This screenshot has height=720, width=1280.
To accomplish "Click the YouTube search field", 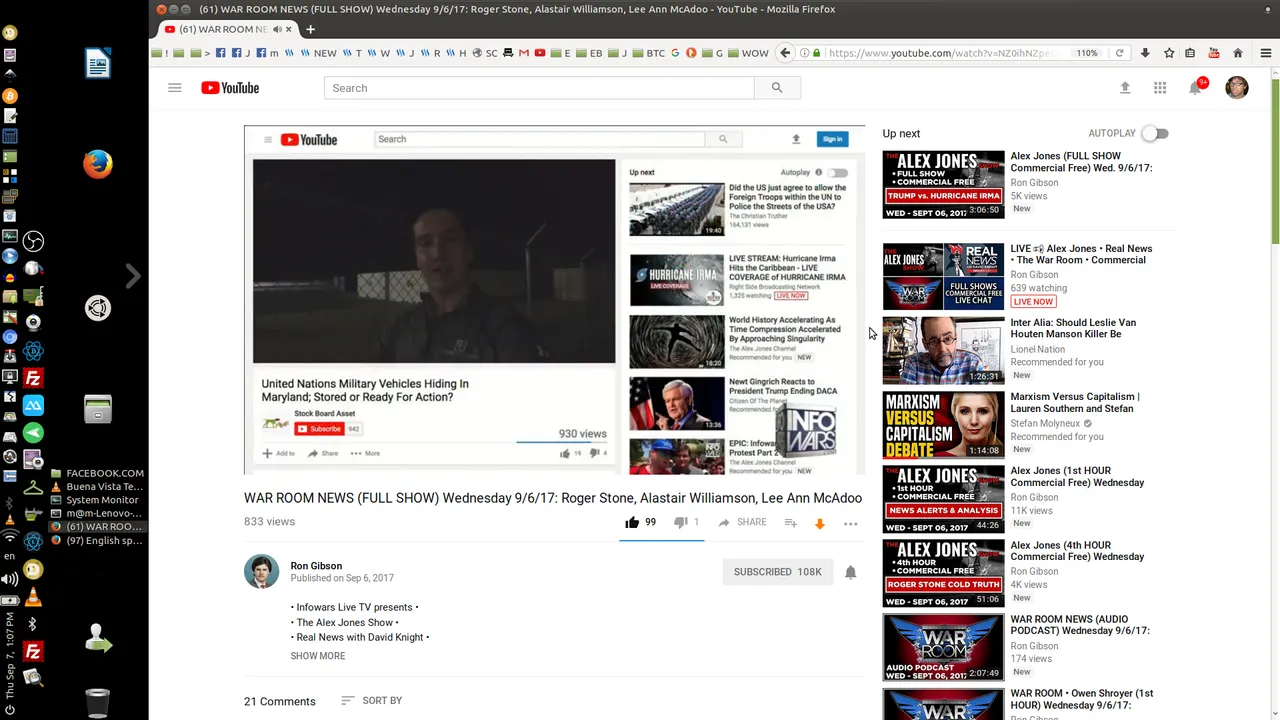I will click(539, 88).
